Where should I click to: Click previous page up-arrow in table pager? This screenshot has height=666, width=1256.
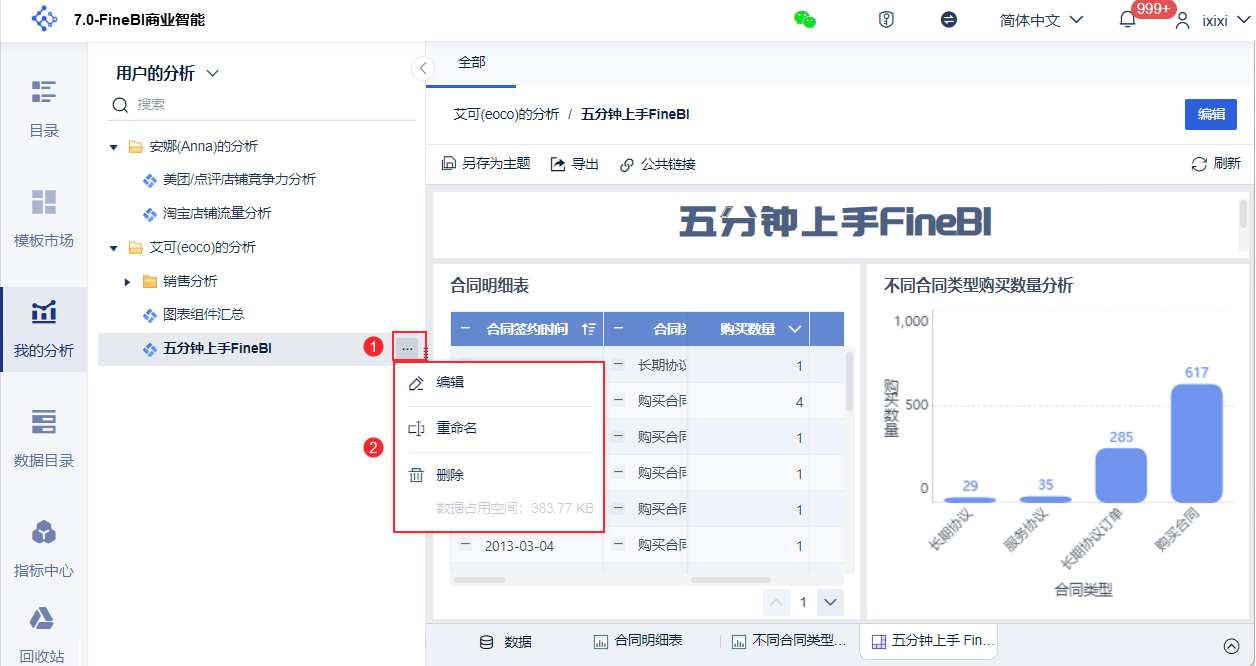coord(777,602)
